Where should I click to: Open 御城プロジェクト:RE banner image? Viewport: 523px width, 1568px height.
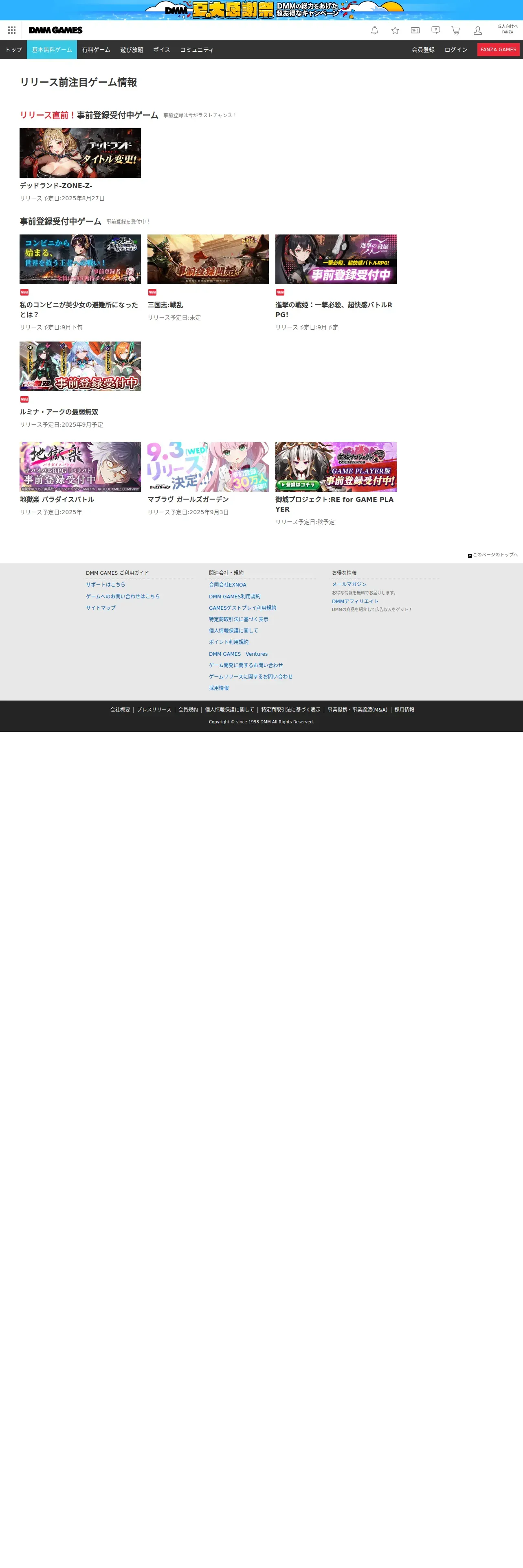(336, 467)
